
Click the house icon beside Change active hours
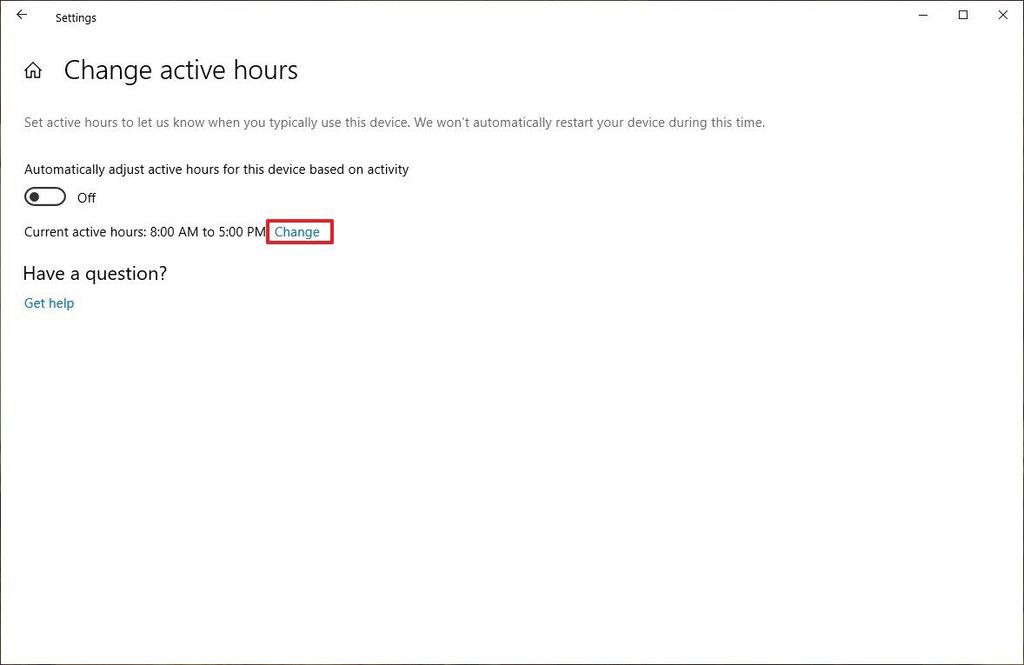[33, 70]
